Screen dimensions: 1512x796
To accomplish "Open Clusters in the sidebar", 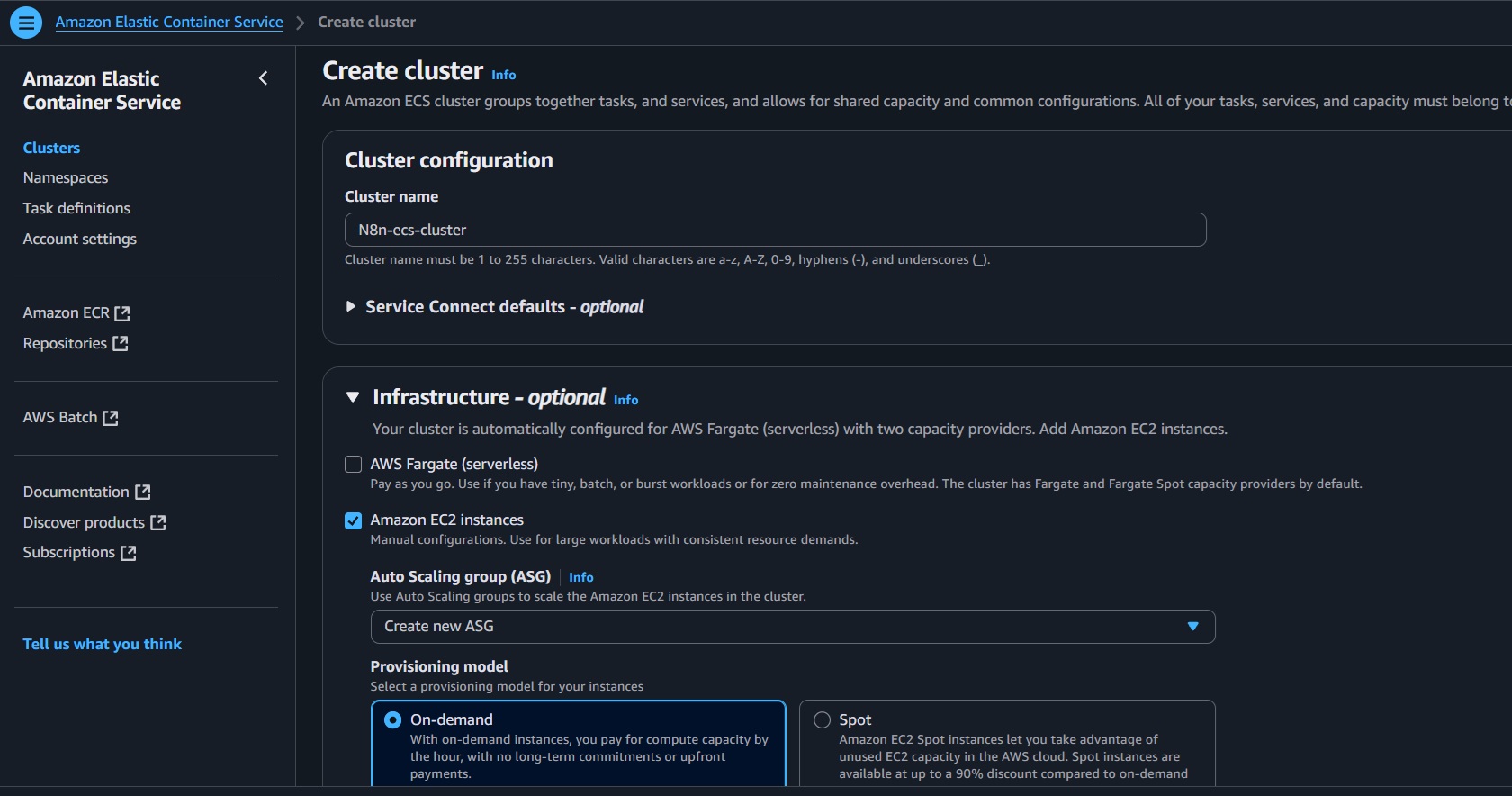I will [52, 148].
